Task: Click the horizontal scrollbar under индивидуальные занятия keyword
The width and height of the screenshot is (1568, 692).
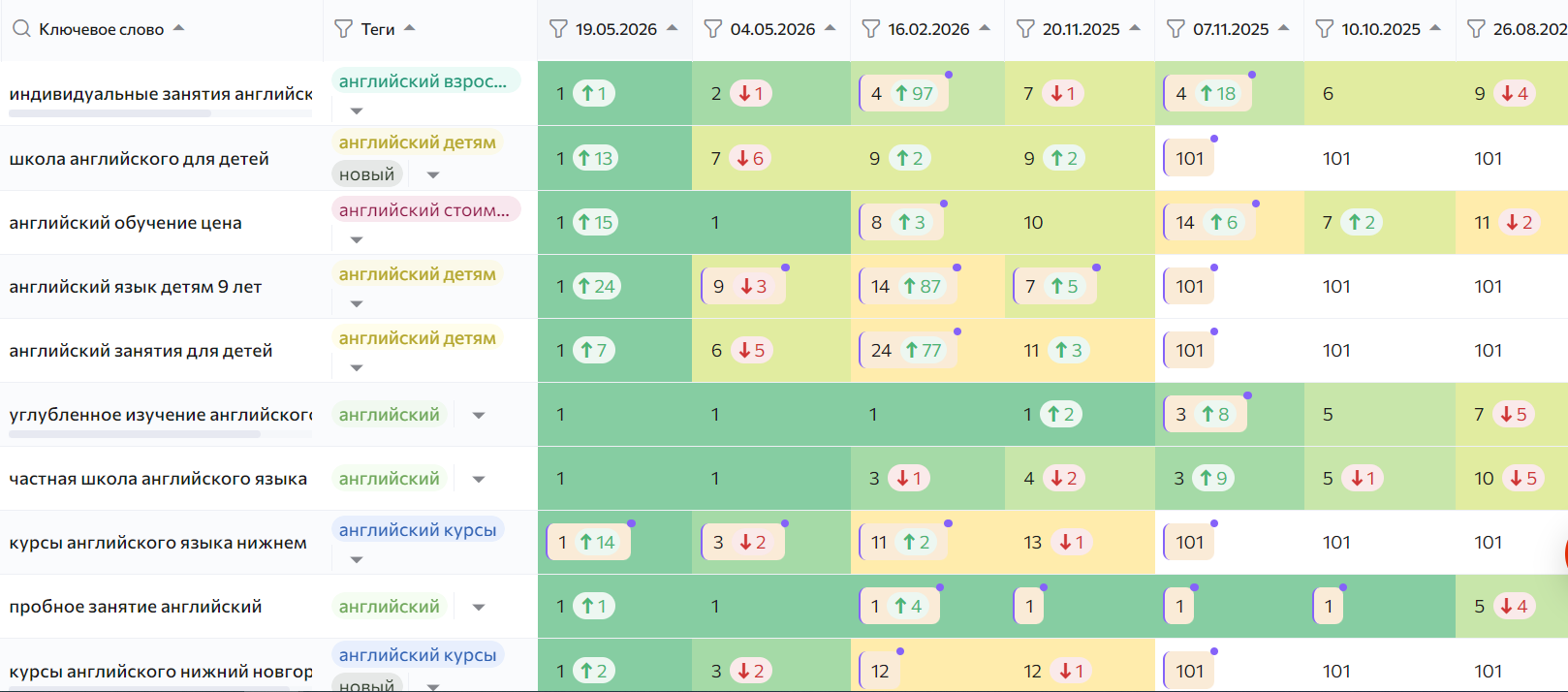Action: coord(110,113)
